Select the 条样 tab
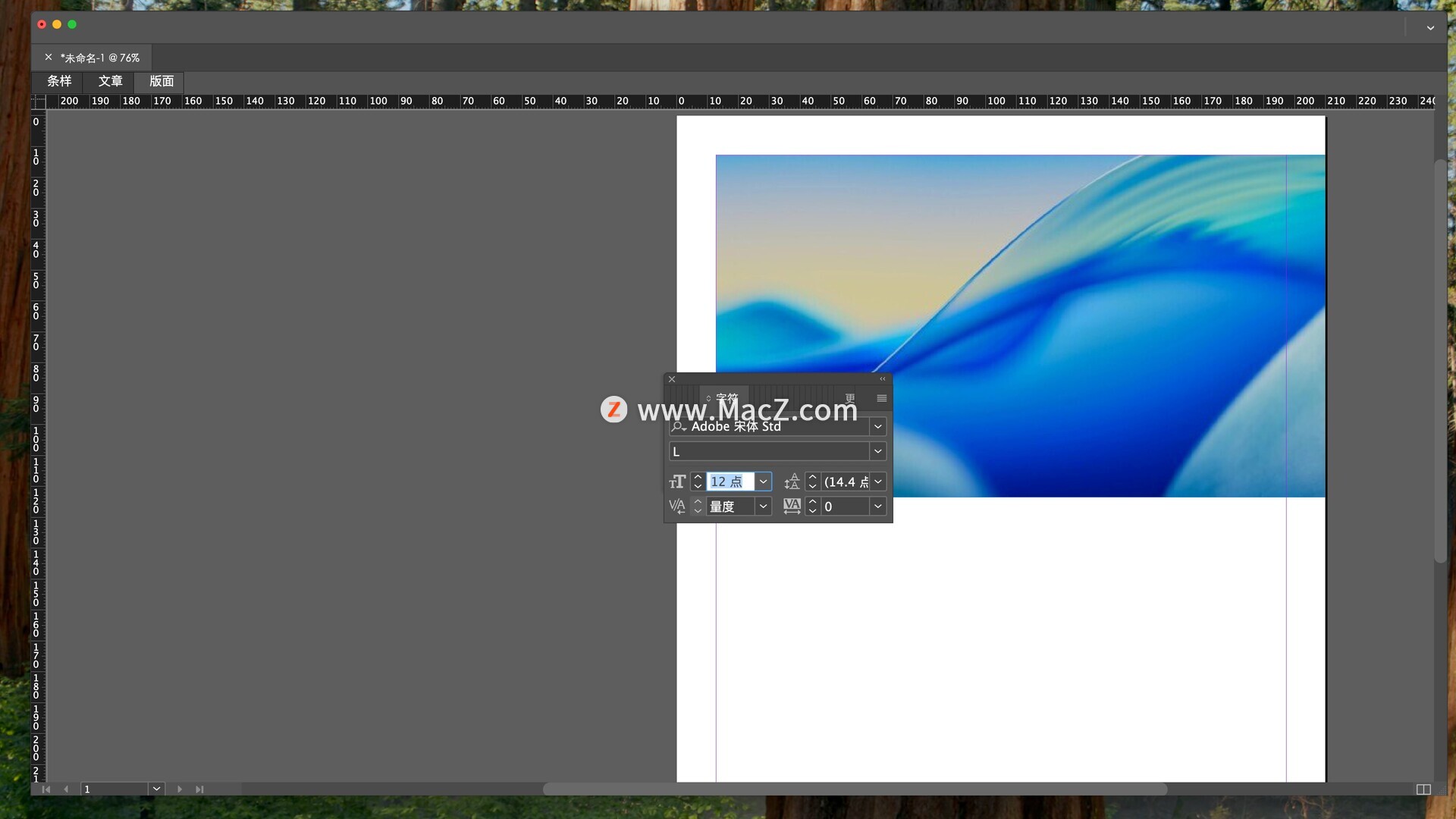This screenshot has height=819, width=1456. 59,81
